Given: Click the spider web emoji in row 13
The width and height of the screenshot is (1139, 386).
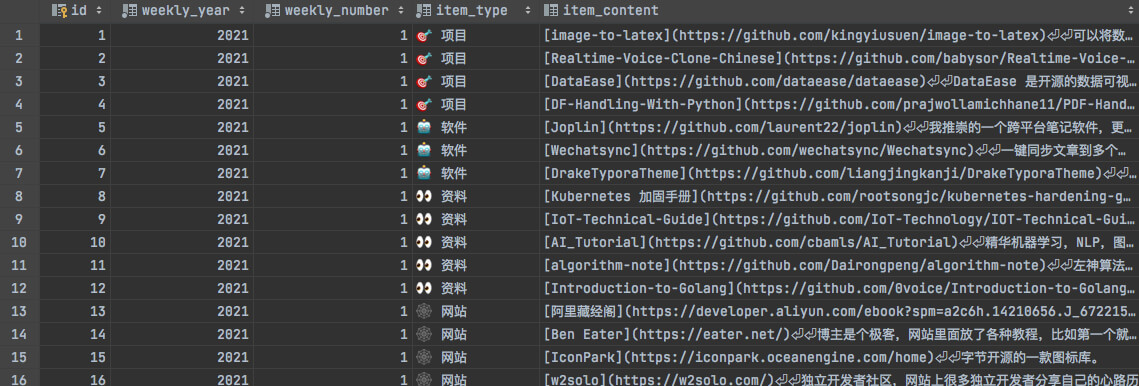Looking at the screenshot, I should point(424,311).
